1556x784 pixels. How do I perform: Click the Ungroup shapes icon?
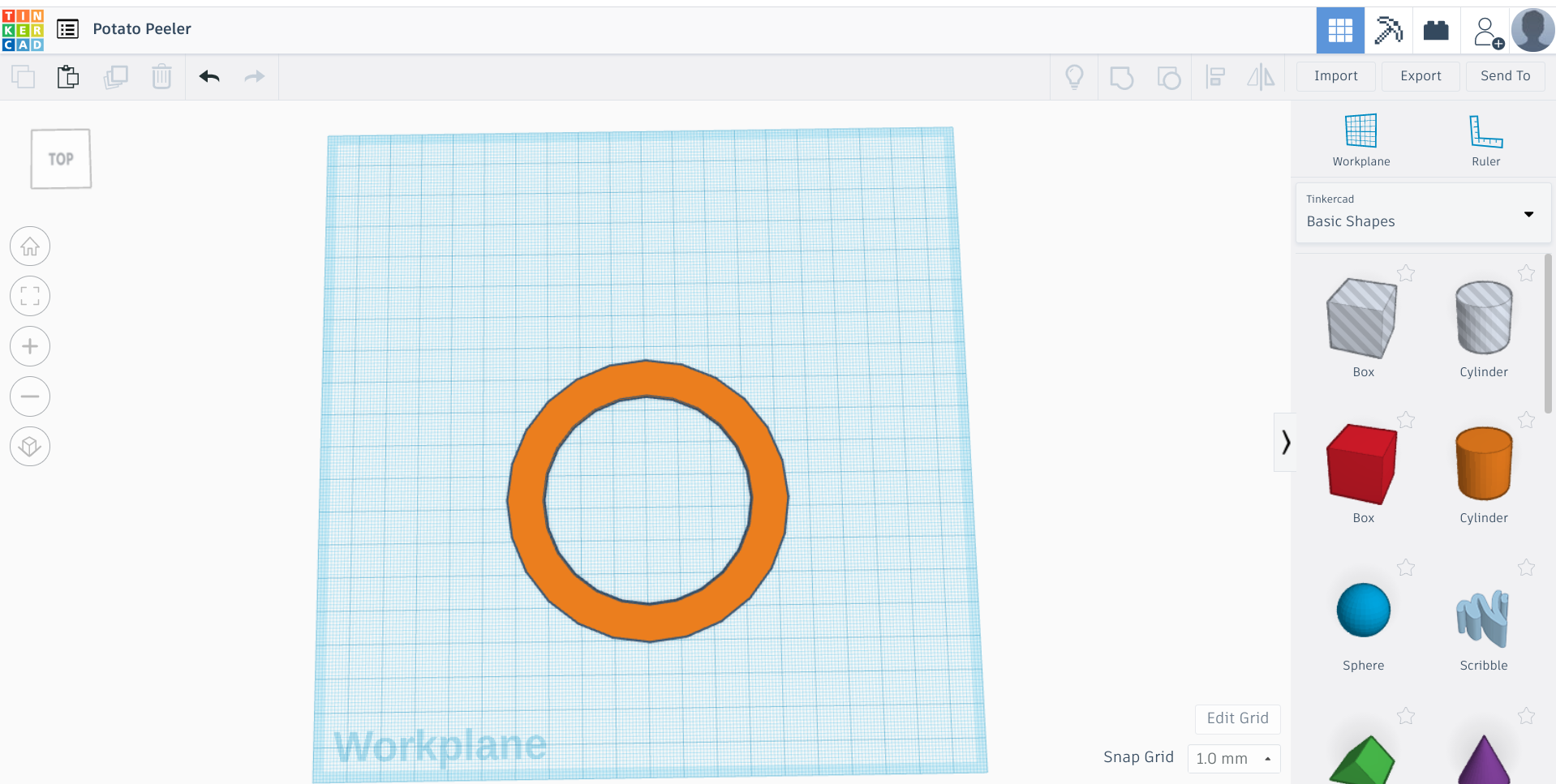[1168, 78]
